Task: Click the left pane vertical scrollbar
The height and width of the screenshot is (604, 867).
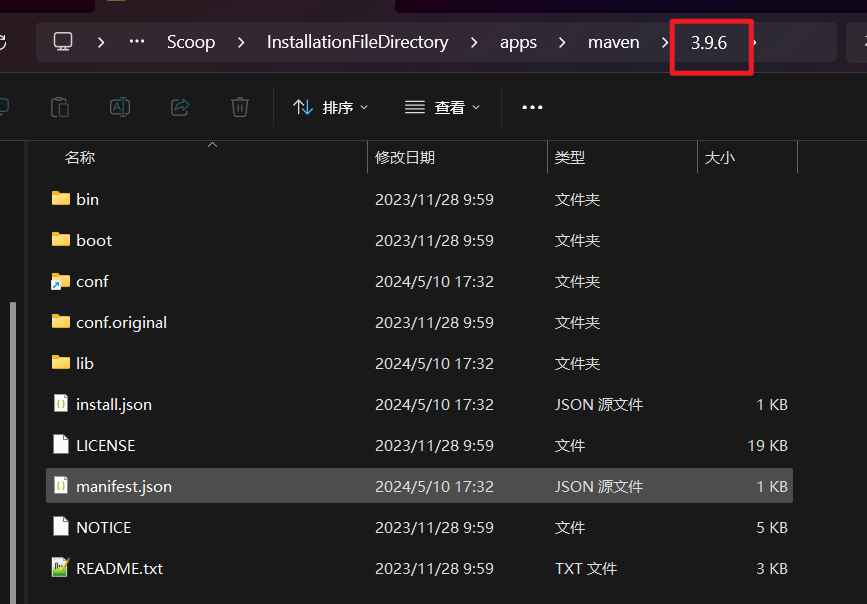Action: point(12,450)
